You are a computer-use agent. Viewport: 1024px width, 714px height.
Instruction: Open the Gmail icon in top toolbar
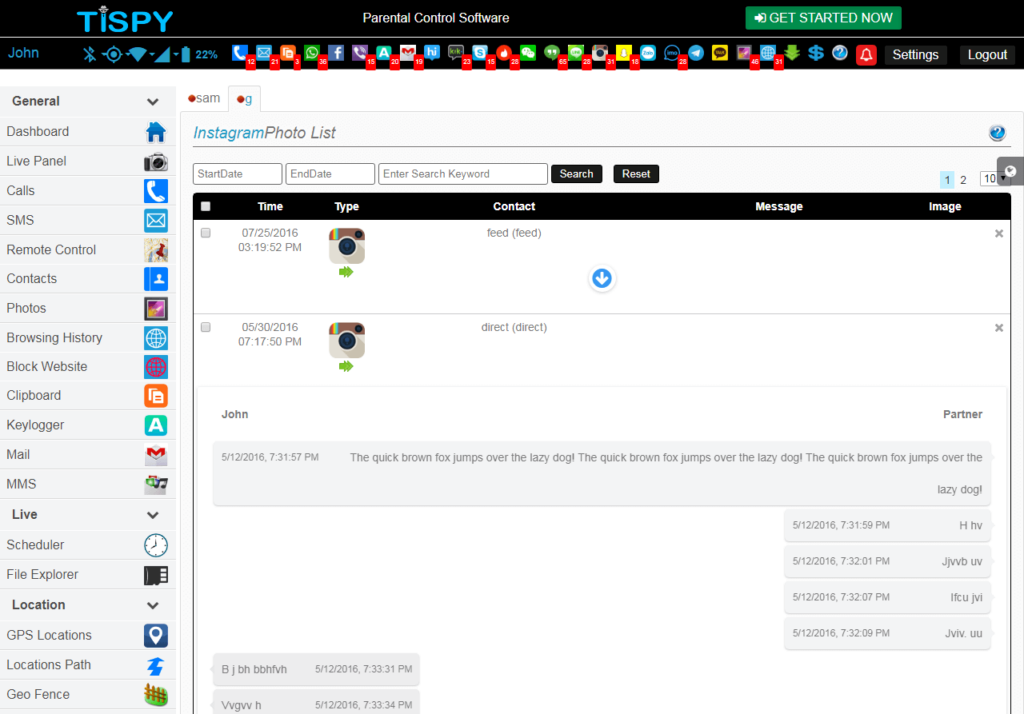click(408, 53)
